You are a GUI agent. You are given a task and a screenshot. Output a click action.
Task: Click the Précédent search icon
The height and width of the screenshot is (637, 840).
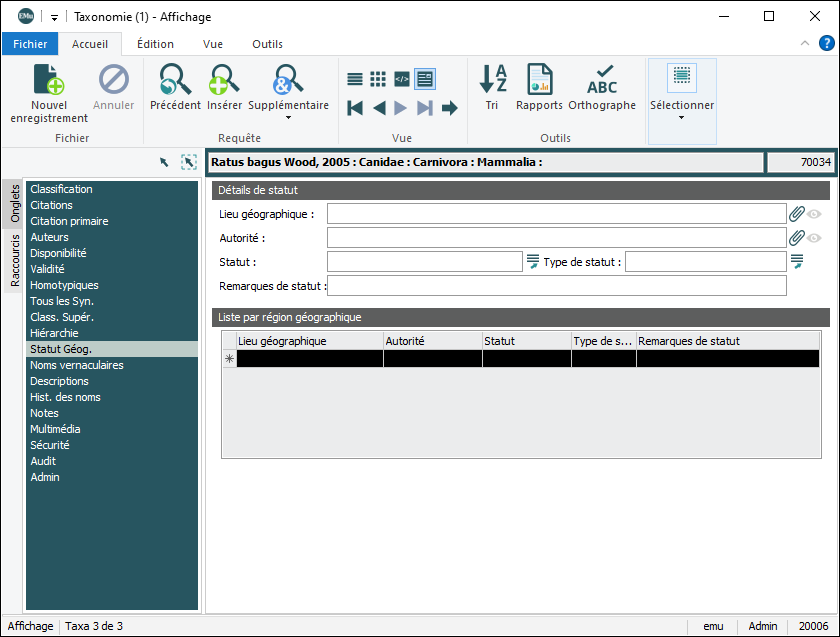tap(175, 80)
